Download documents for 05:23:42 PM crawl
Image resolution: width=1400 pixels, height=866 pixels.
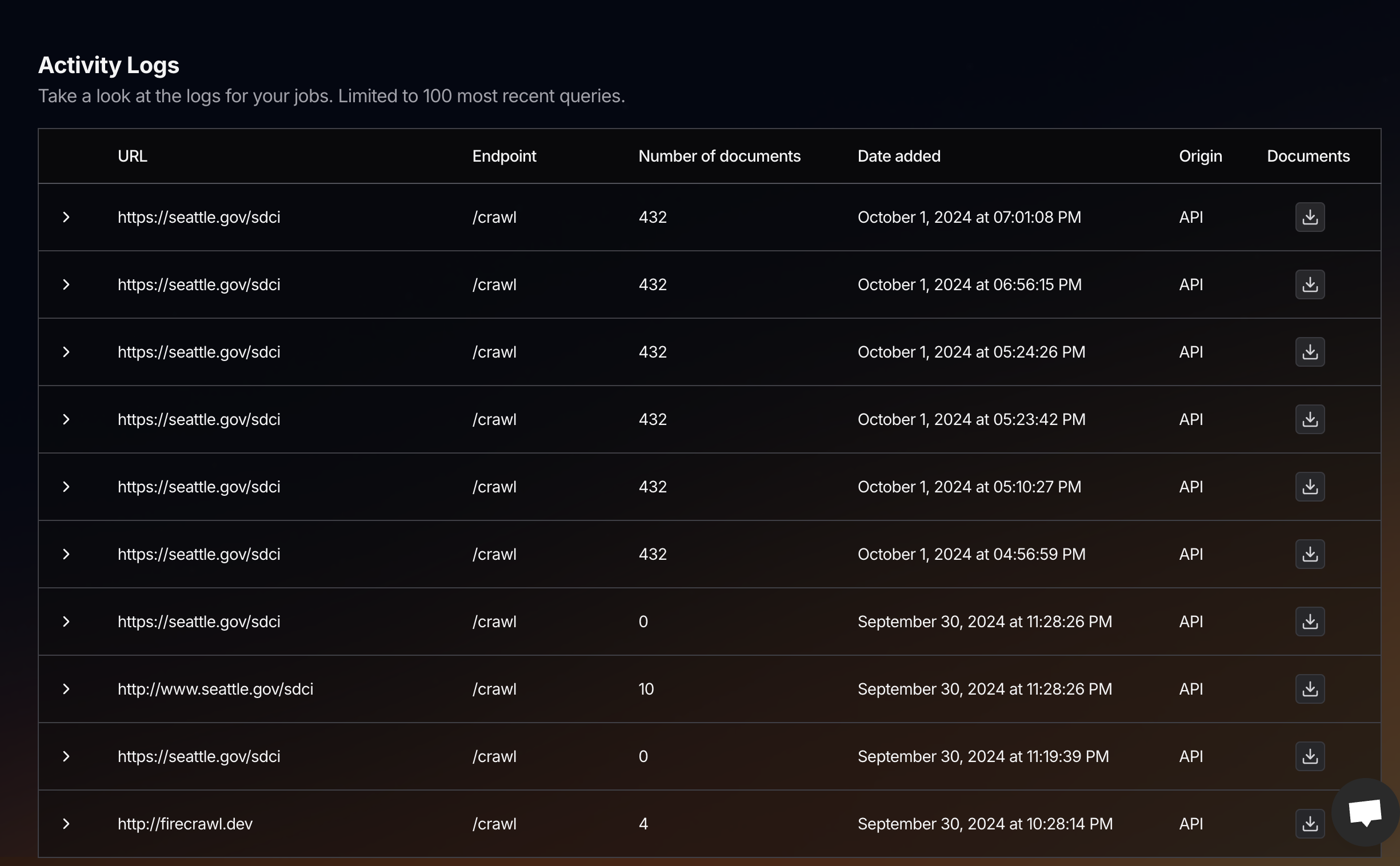pyautogui.click(x=1310, y=419)
